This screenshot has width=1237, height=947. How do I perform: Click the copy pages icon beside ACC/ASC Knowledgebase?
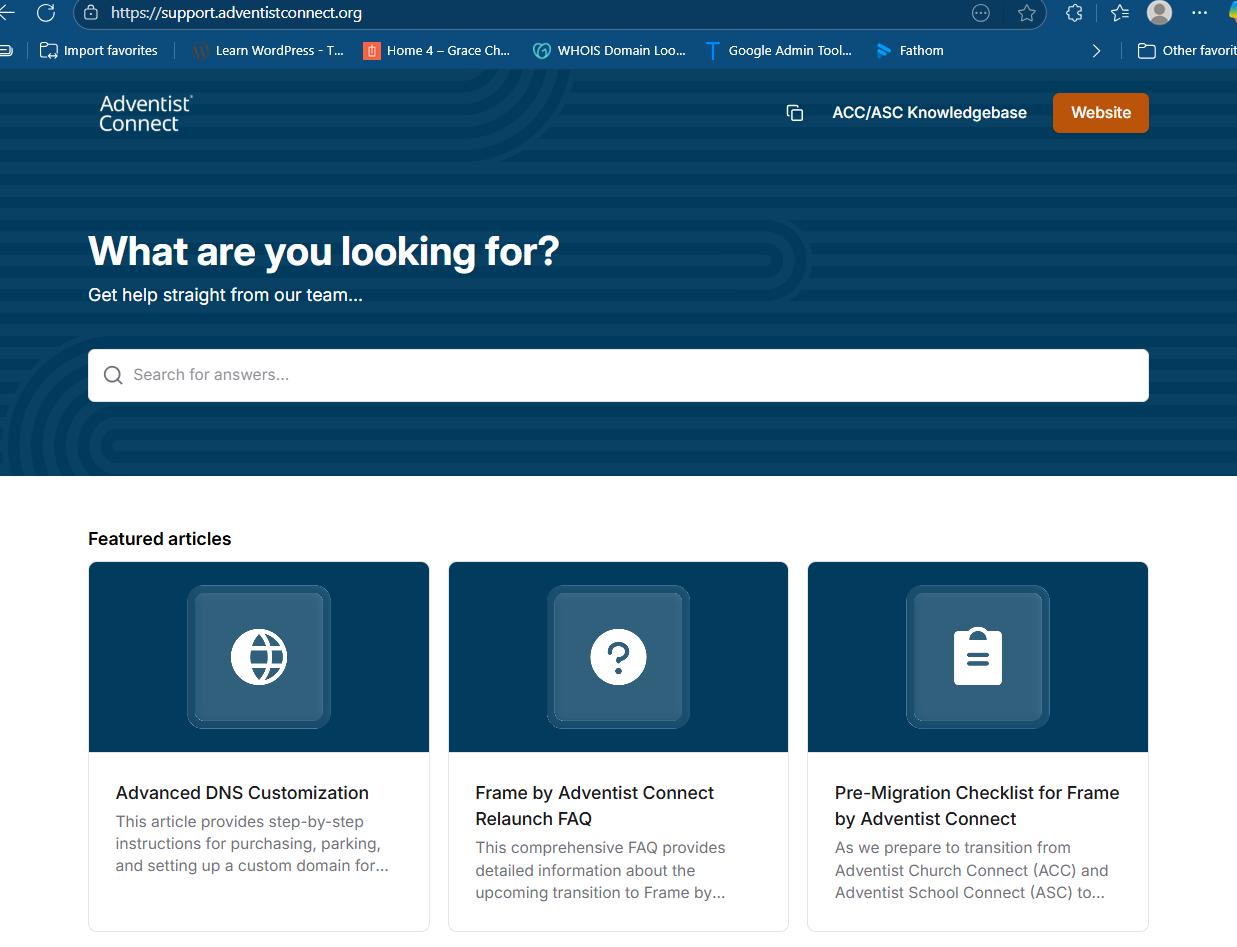coord(795,113)
